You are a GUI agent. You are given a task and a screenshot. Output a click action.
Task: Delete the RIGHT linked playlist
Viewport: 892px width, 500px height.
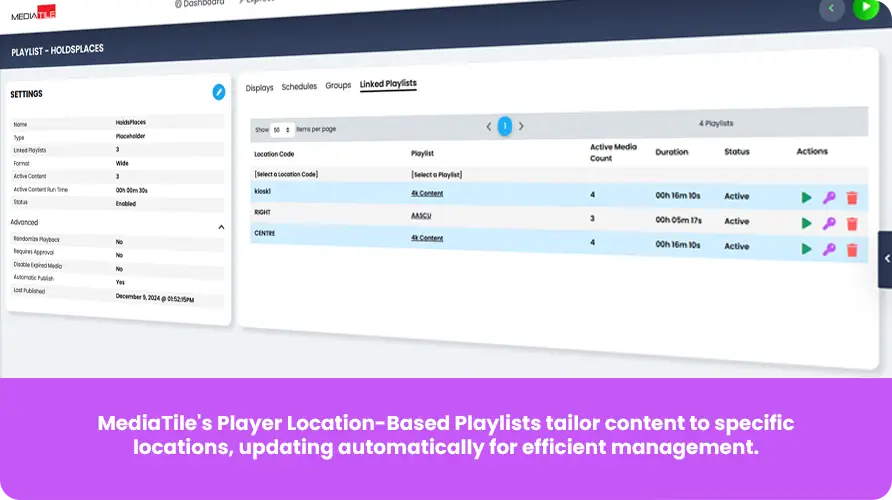click(x=852, y=224)
